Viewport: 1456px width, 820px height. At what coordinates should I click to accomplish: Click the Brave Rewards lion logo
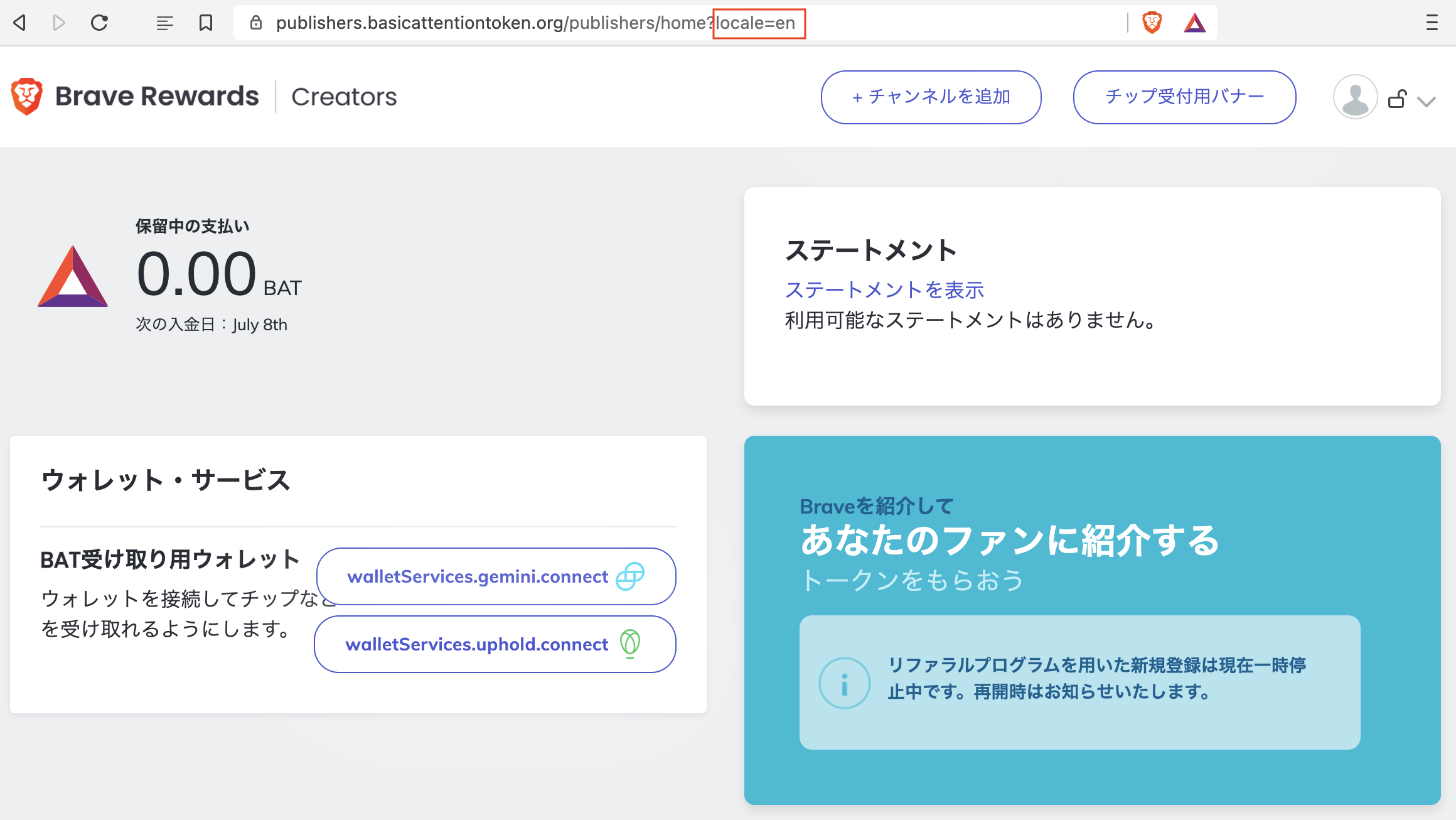coord(26,97)
